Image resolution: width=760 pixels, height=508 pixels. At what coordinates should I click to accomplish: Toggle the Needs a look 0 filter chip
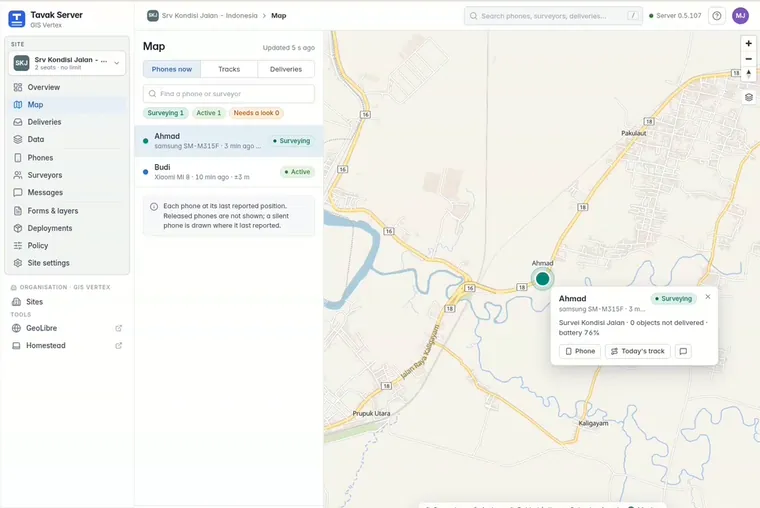pyautogui.click(x=256, y=113)
